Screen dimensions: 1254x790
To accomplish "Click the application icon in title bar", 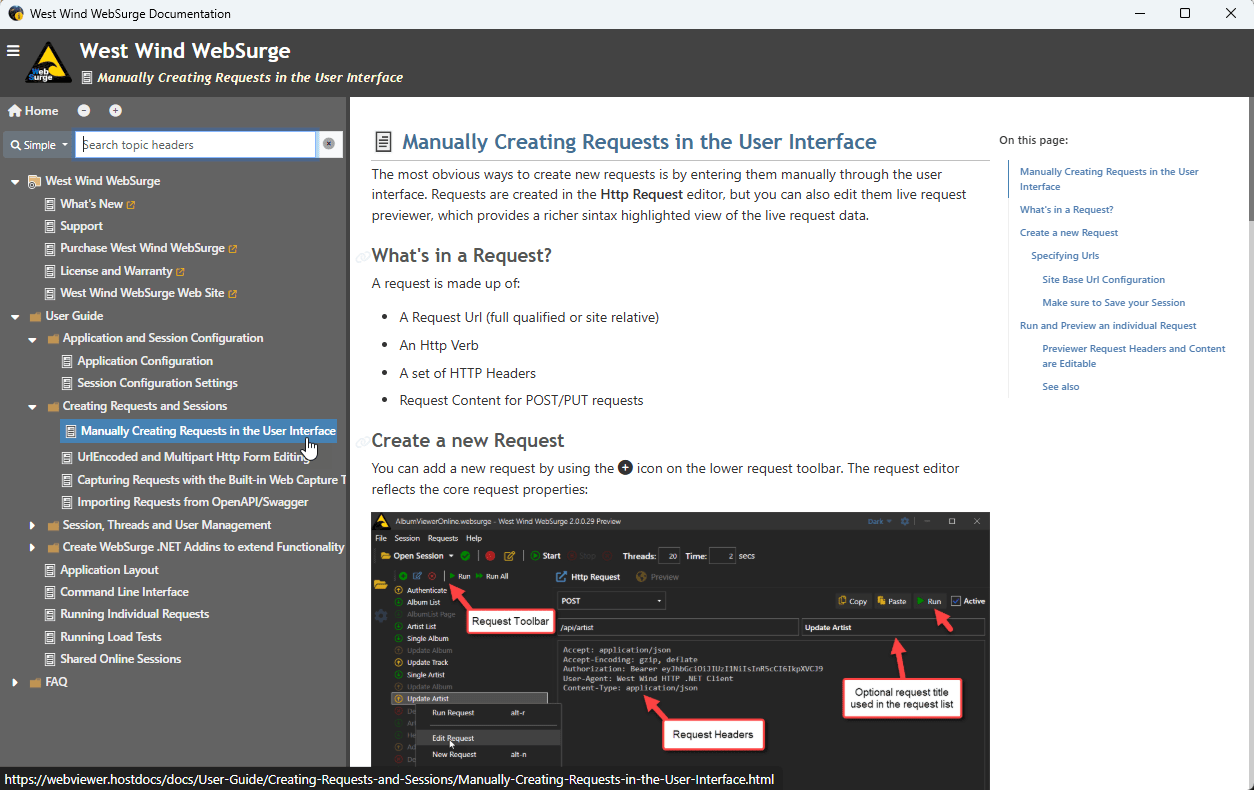I will (15, 14).
